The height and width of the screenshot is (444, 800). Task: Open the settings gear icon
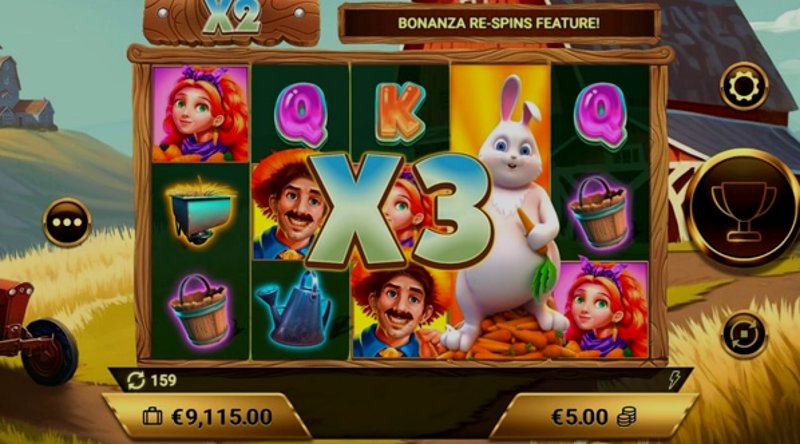[744, 86]
